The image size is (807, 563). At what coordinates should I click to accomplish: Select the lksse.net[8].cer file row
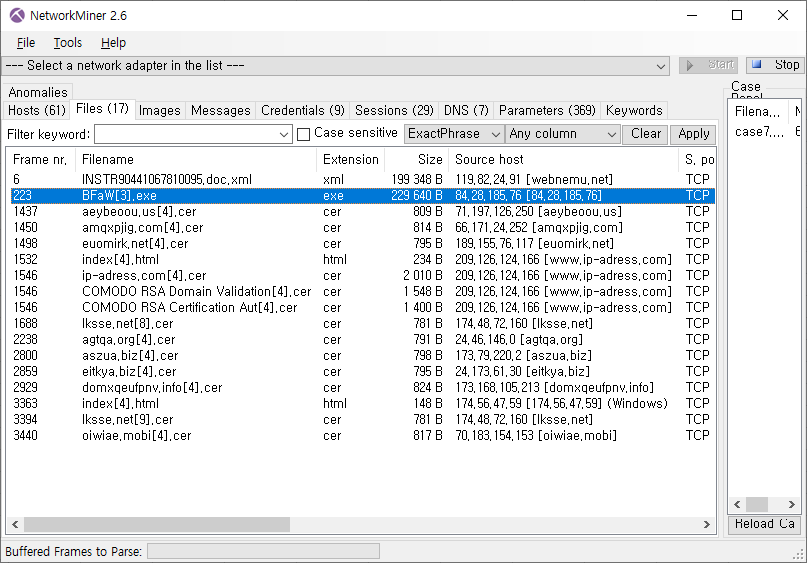tap(363, 323)
